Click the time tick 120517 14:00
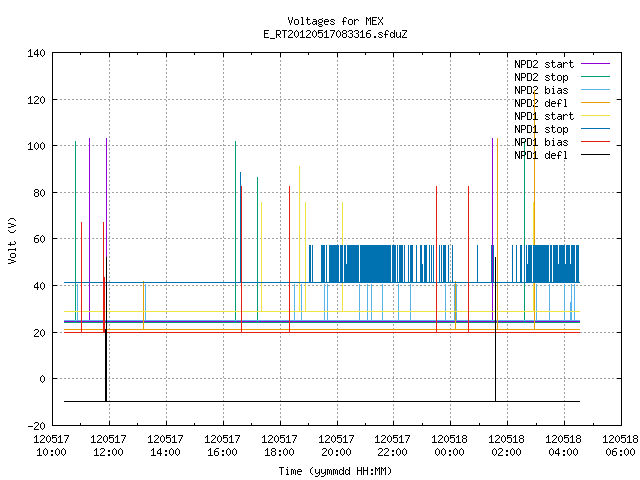Viewport: 640px width, 480px height. click(165, 446)
